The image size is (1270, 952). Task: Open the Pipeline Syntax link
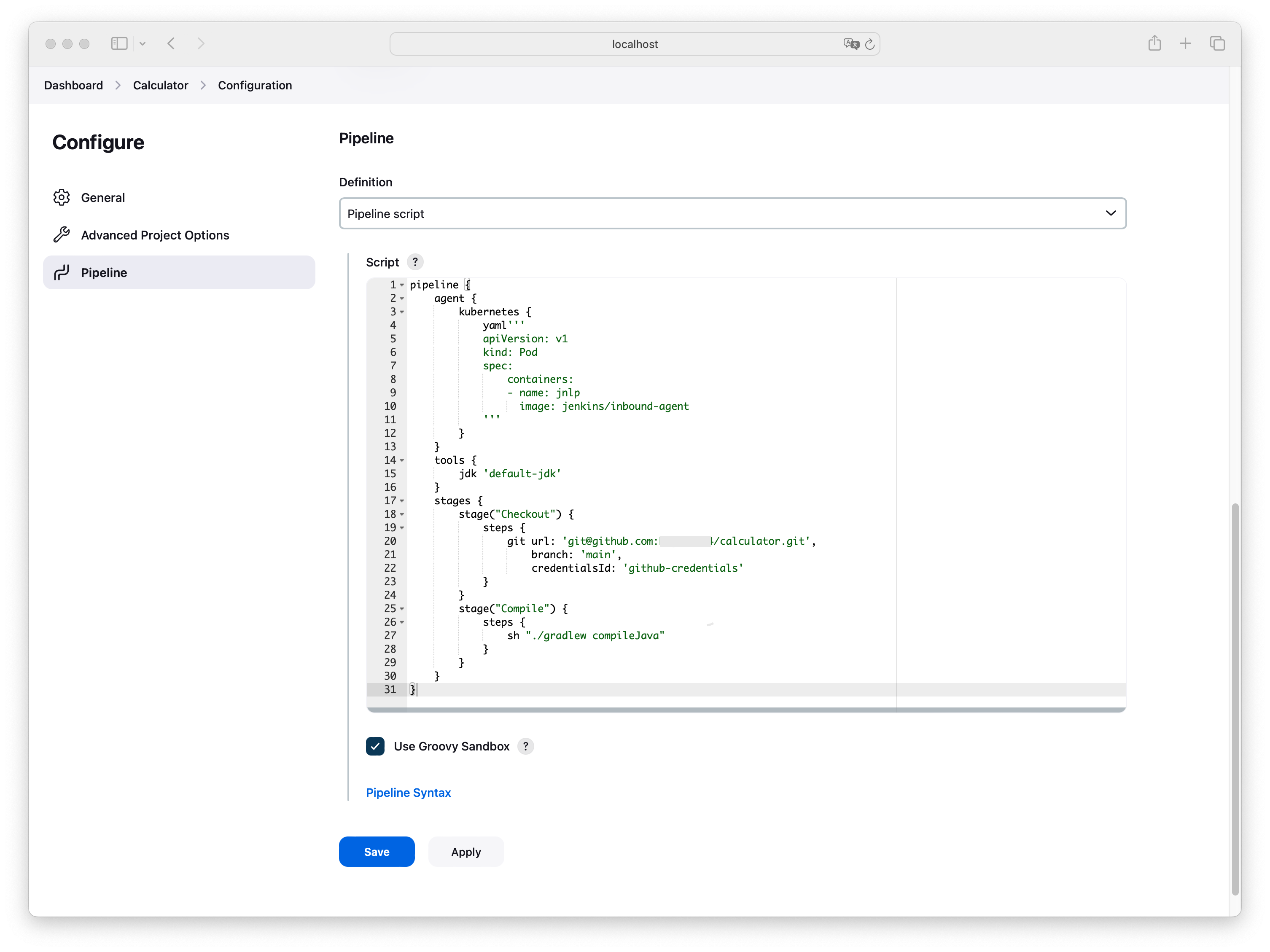click(408, 792)
